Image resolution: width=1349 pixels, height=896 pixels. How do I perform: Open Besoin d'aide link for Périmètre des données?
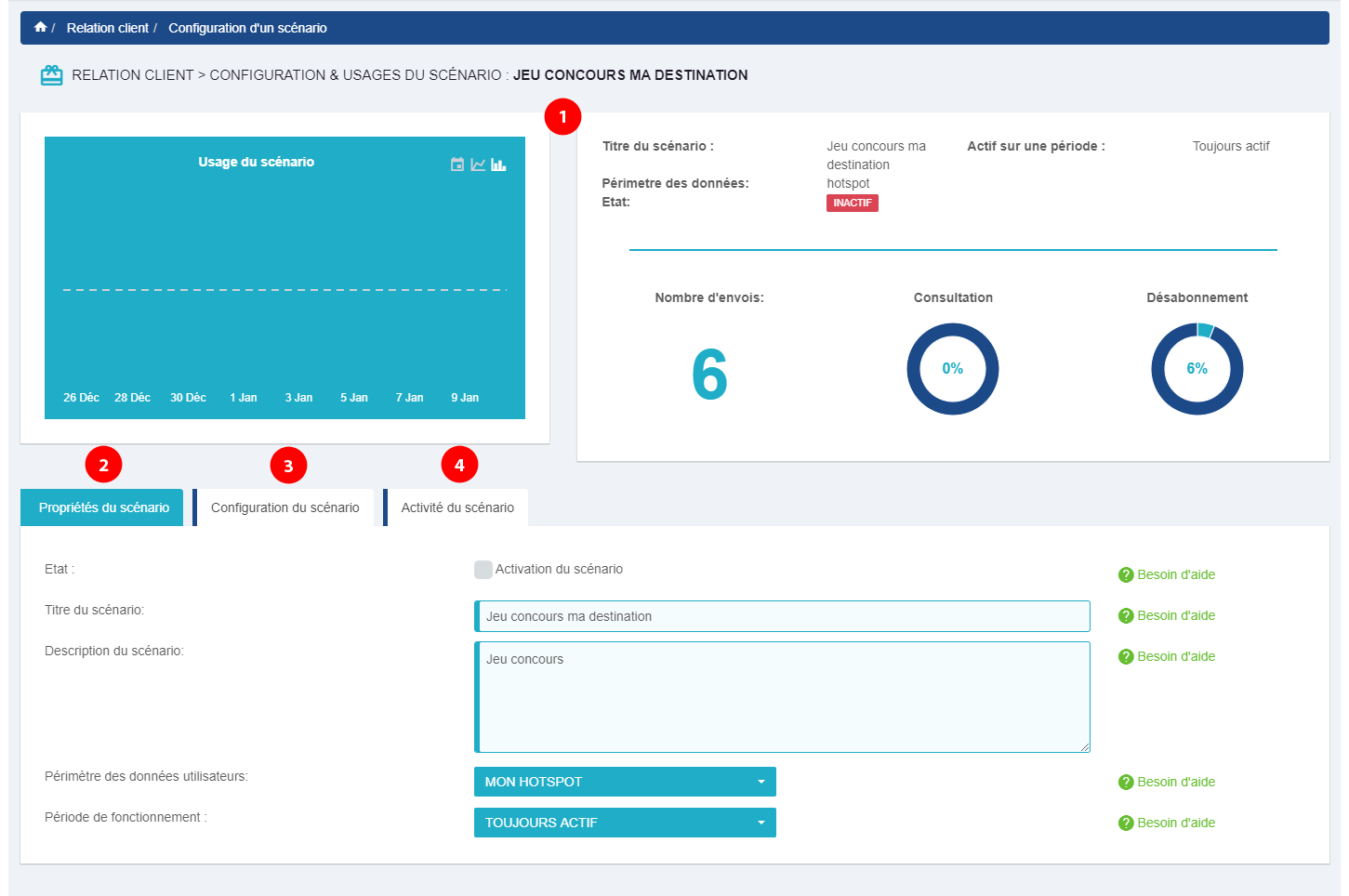coord(1175,782)
